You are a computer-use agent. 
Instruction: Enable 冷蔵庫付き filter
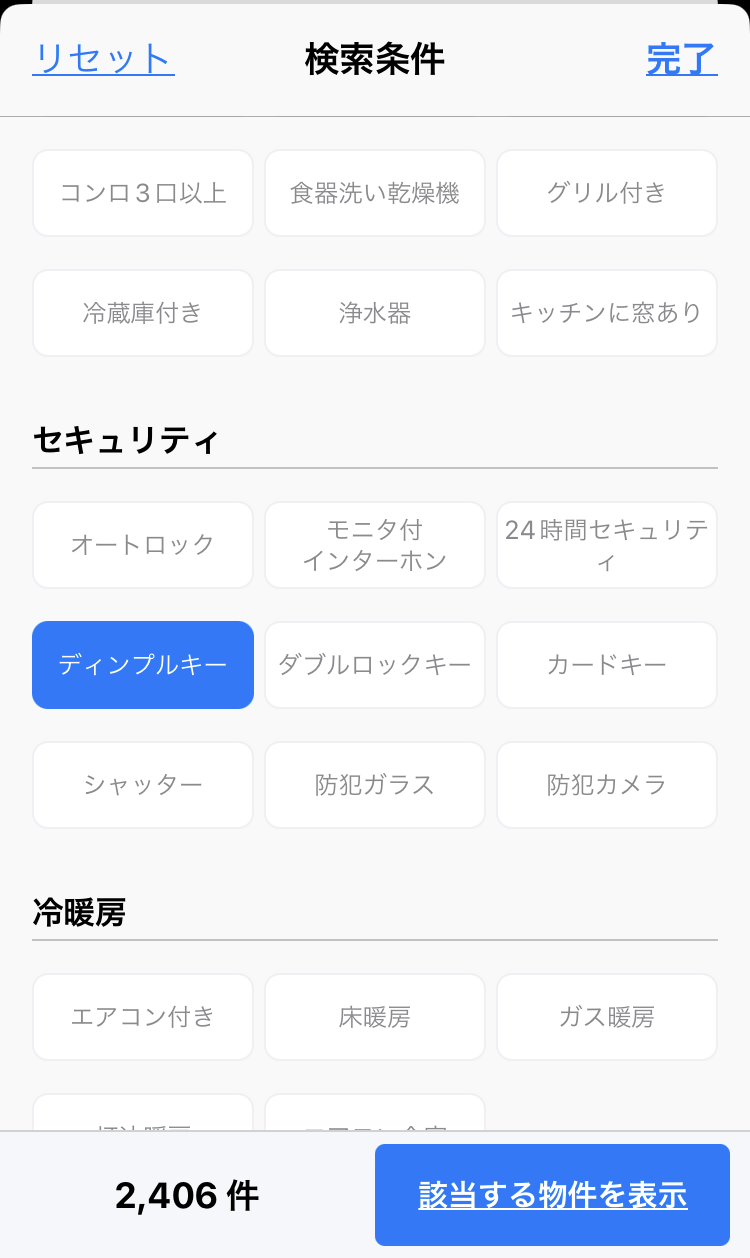(143, 313)
